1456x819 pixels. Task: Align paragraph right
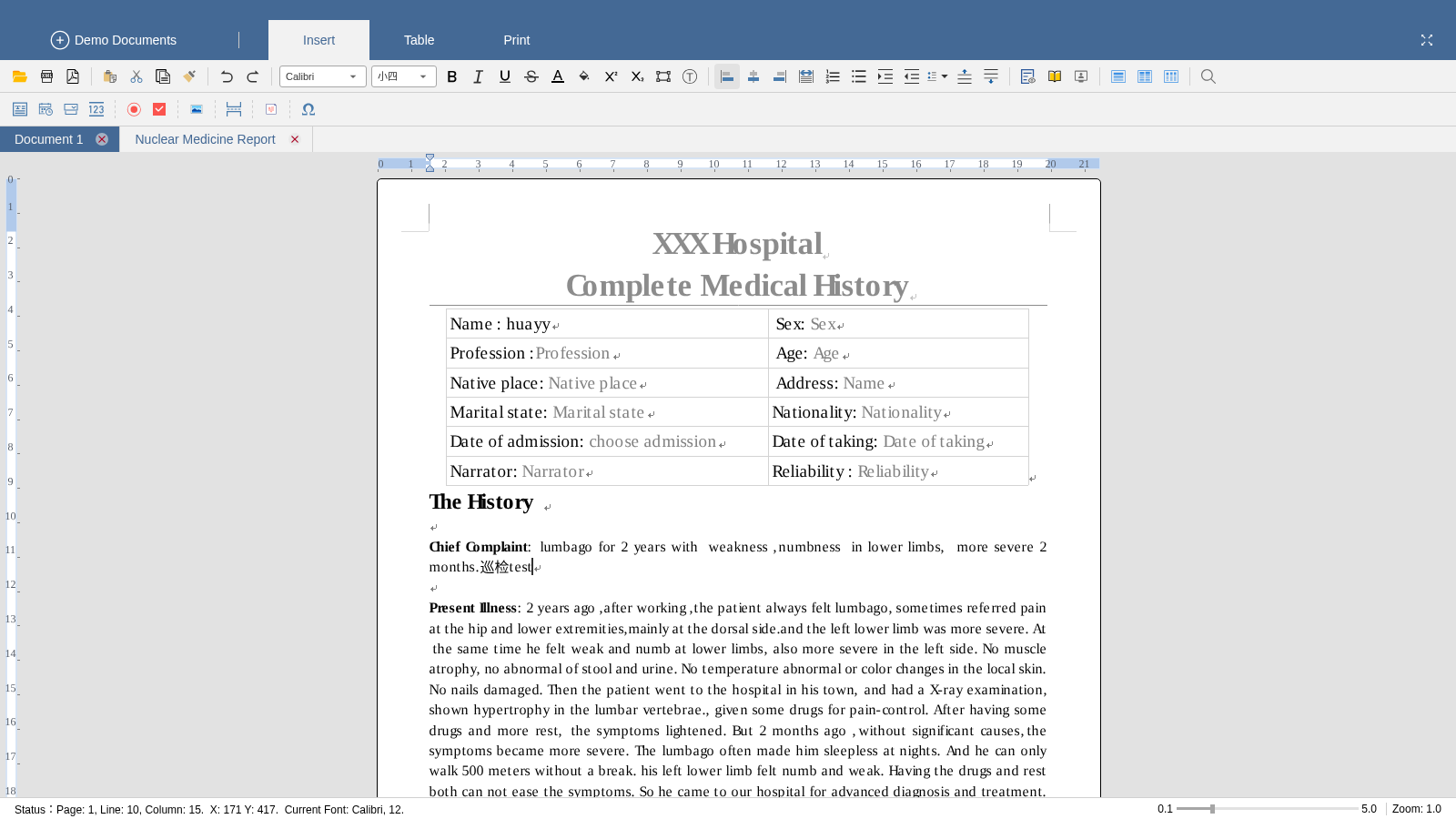780,76
